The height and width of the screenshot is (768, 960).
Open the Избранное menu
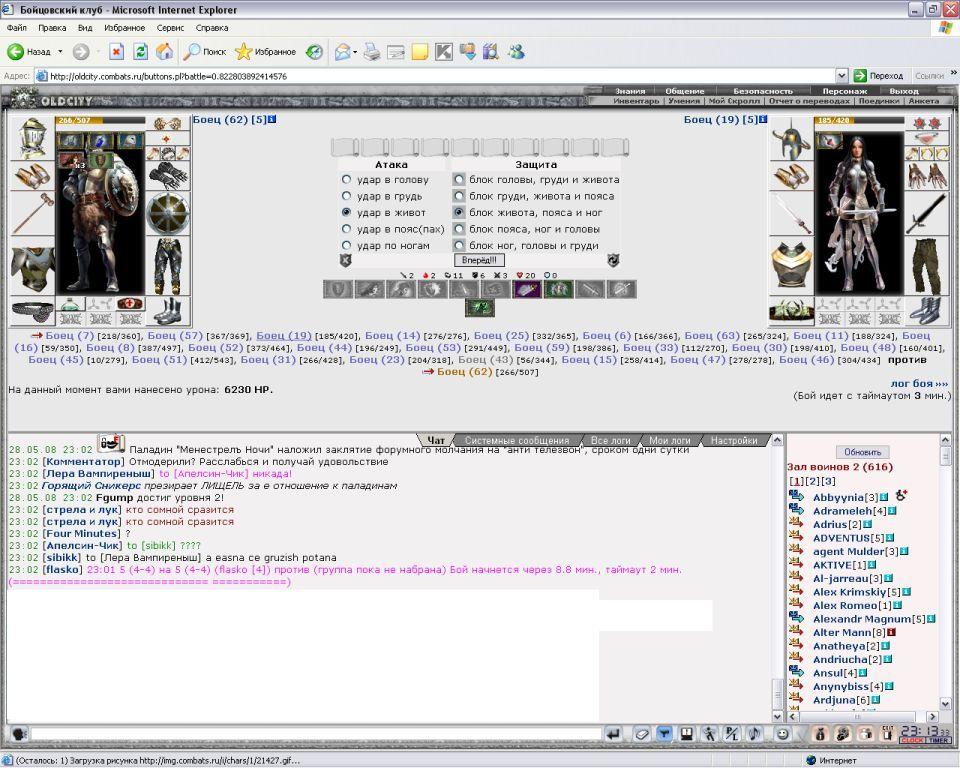pyautogui.click(x=124, y=28)
